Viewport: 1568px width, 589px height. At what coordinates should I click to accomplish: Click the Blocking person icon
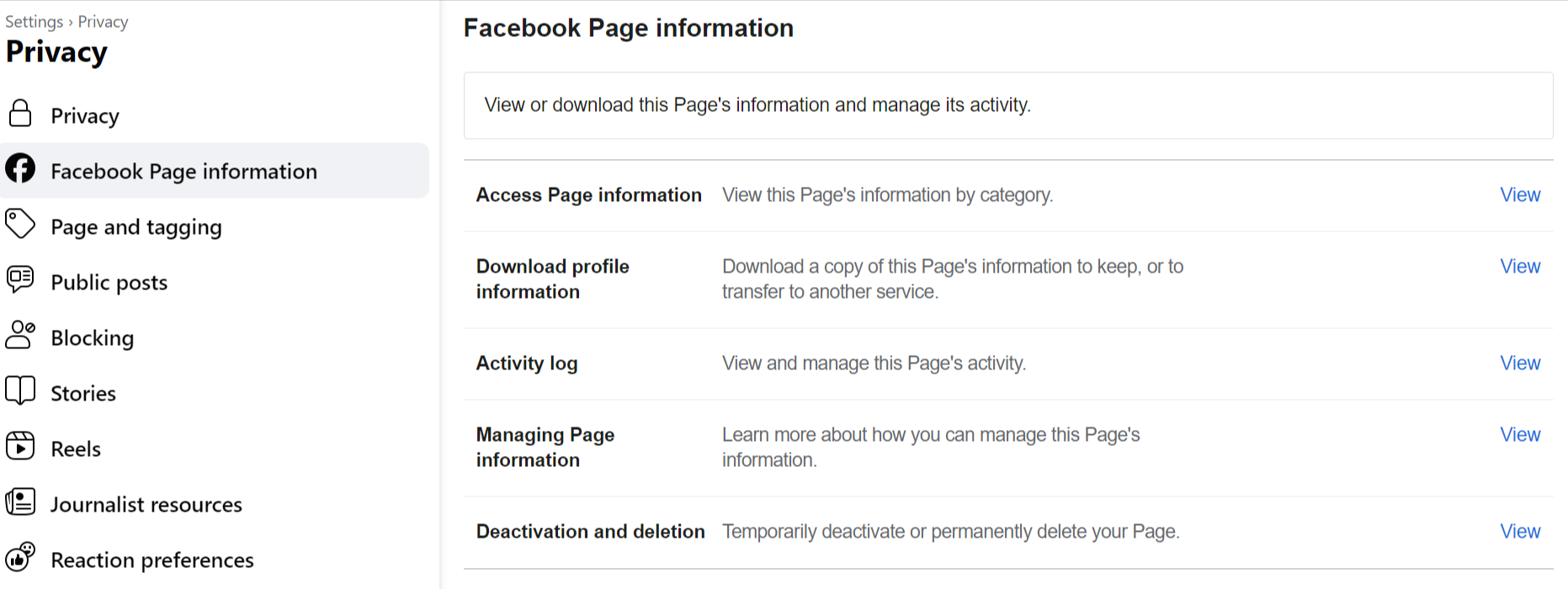point(20,335)
